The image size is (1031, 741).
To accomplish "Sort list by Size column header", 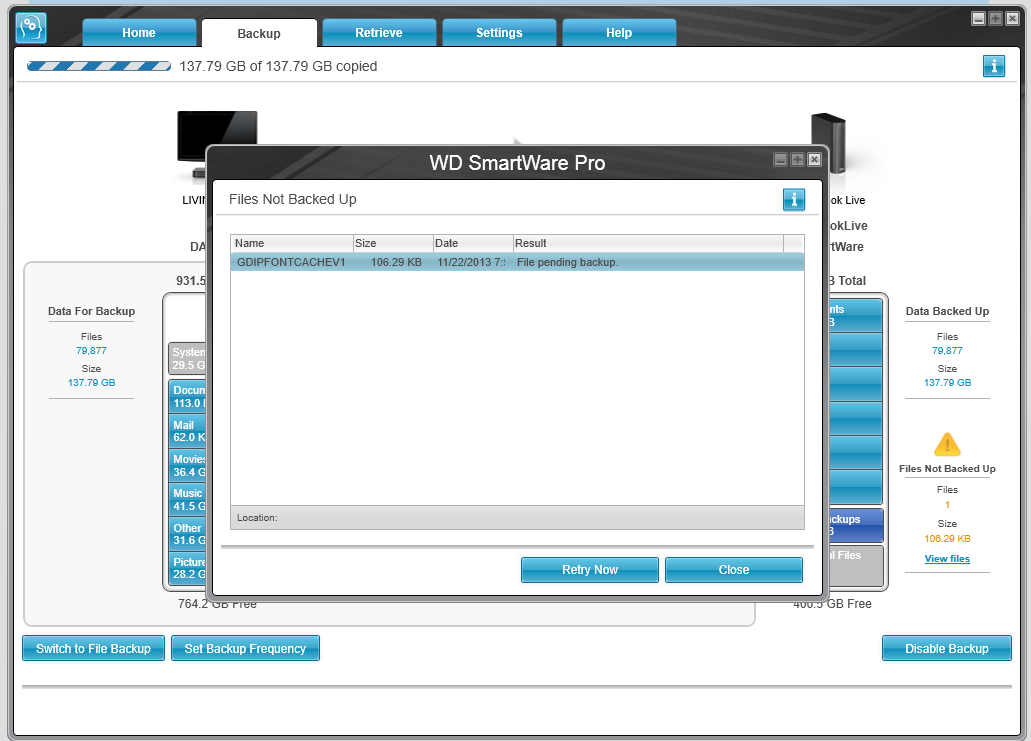I will (x=393, y=243).
